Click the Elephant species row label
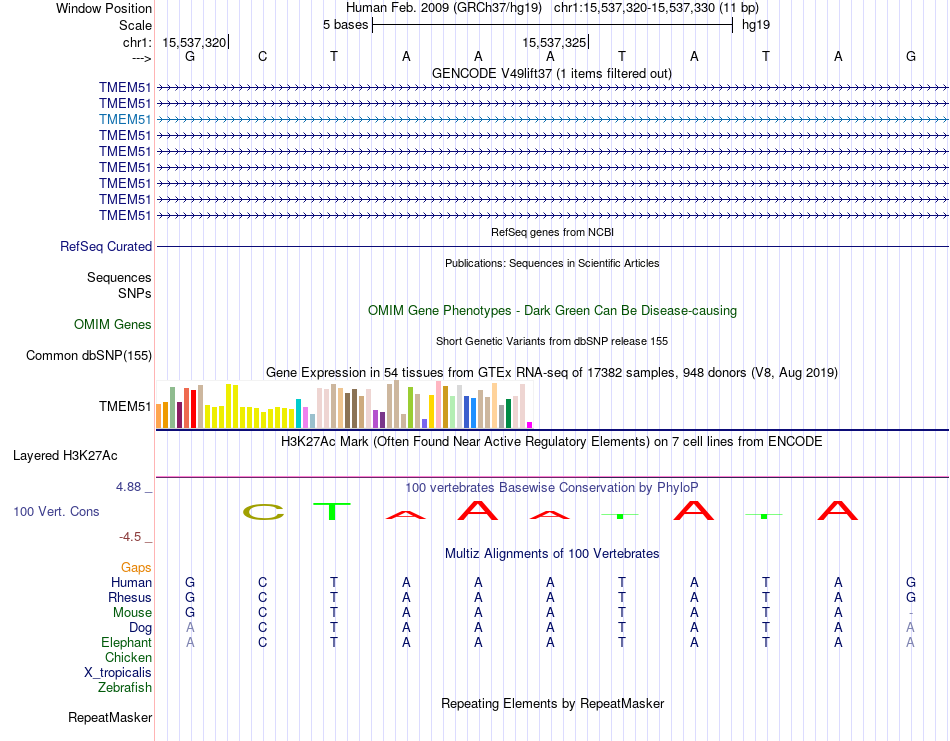Screen dimensions: 950x741 pyautogui.click(x=126, y=642)
